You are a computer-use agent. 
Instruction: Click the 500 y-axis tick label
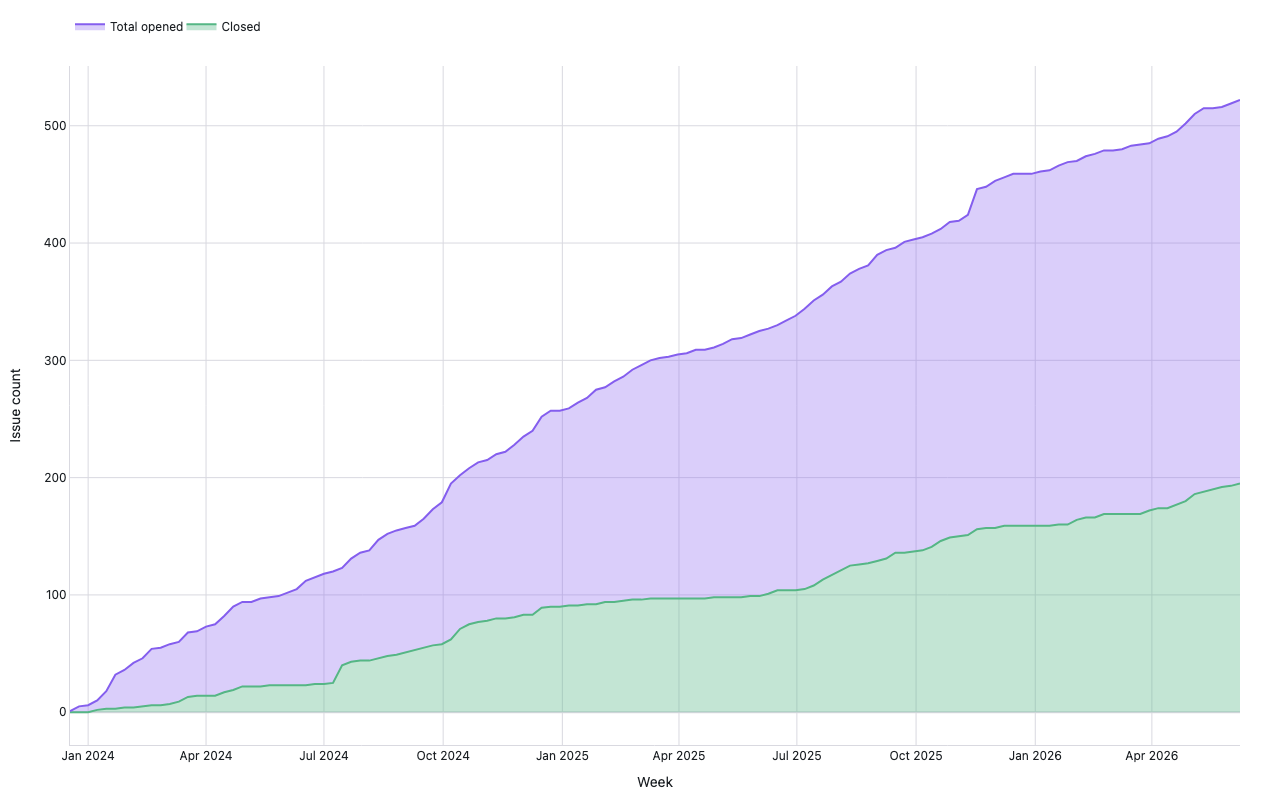[x=54, y=126]
